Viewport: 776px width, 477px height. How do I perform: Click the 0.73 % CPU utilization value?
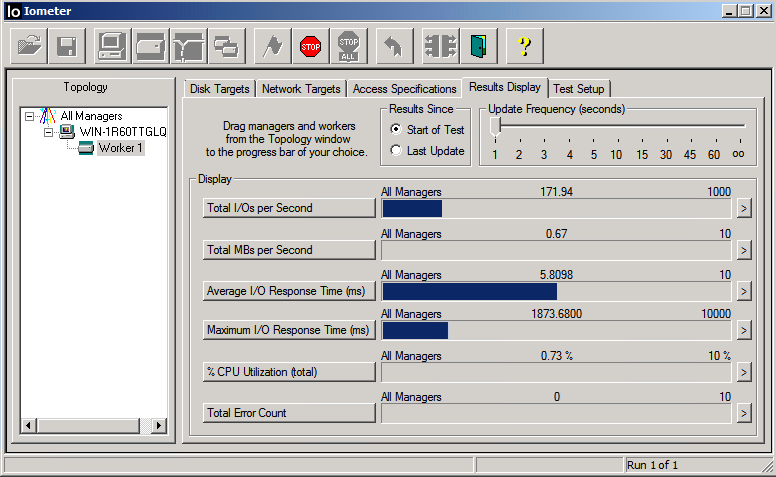point(556,356)
